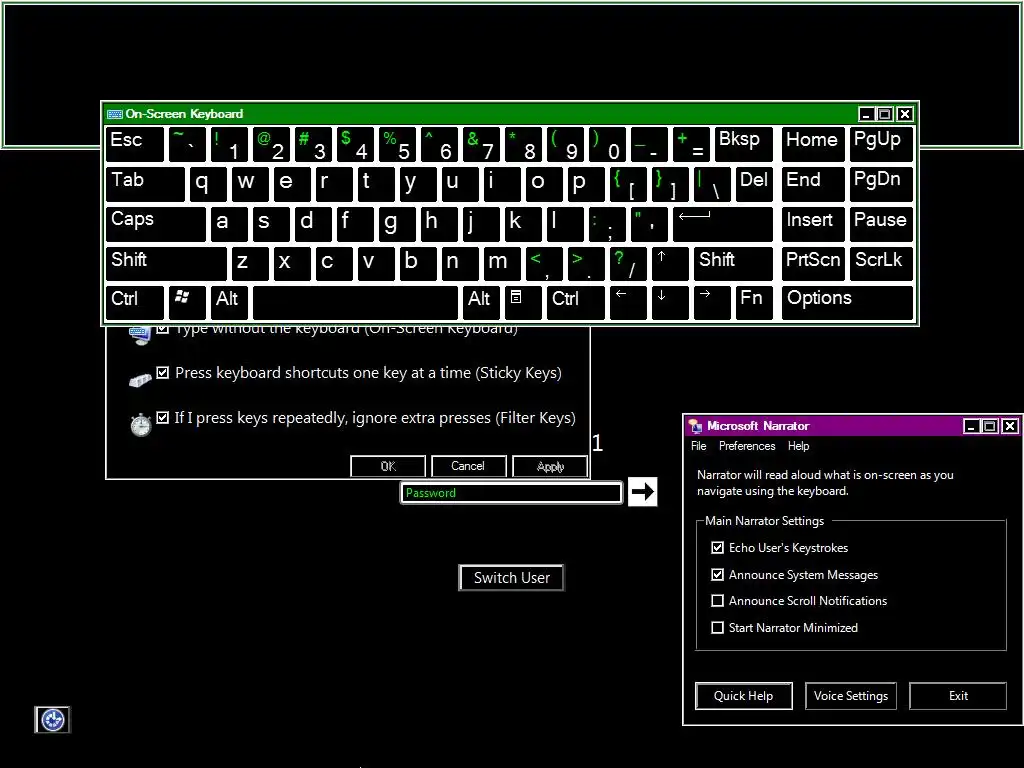1024x768 pixels.
Task: Click the password submit arrow button
Action: 643,492
